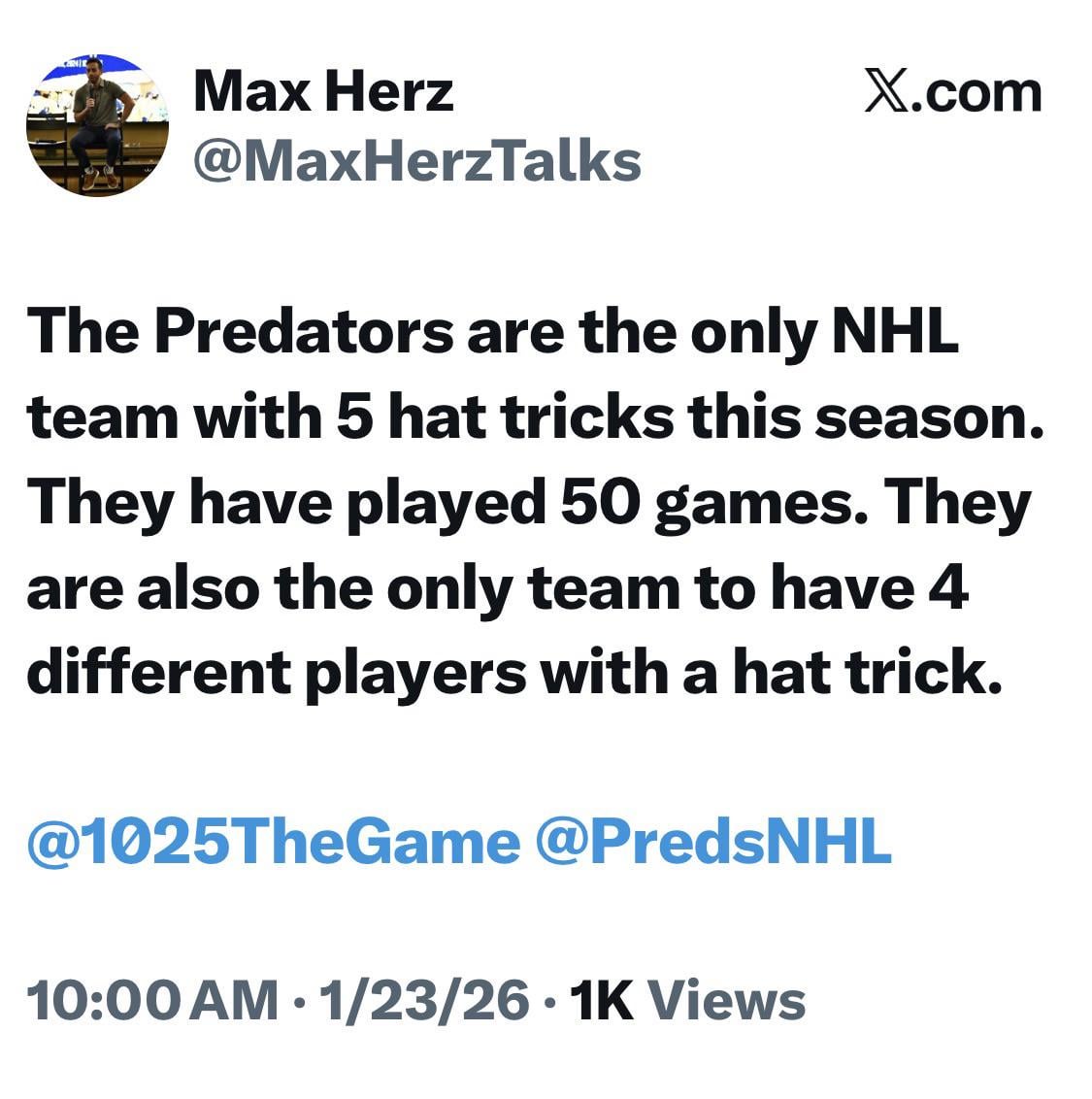Image resolution: width=1092 pixels, height=1099 pixels.
Task: Open the @1025TheGame mention
Action: 273,841
